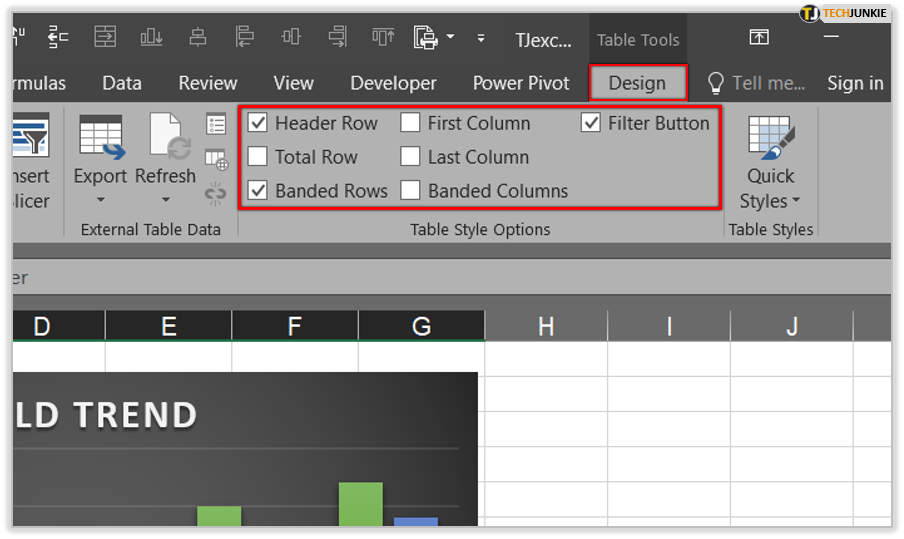The height and width of the screenshot is (539, 904).
Task: Open table Properties icon in External Table Data
Action: [216, 124]
